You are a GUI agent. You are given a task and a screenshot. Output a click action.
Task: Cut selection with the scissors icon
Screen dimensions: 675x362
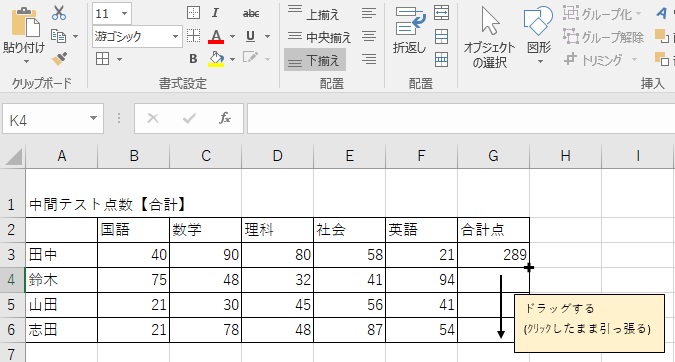point(59,13)
